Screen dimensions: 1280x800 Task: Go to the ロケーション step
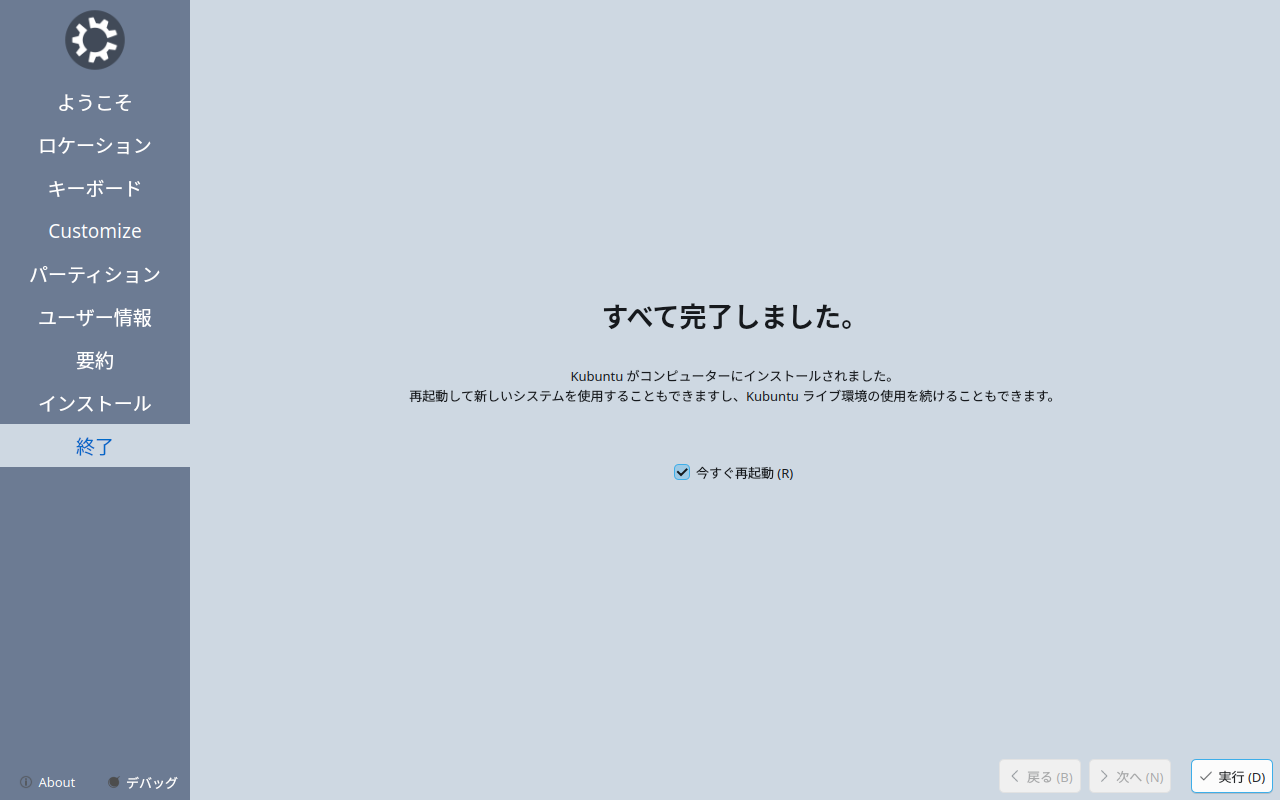(95, 145)
